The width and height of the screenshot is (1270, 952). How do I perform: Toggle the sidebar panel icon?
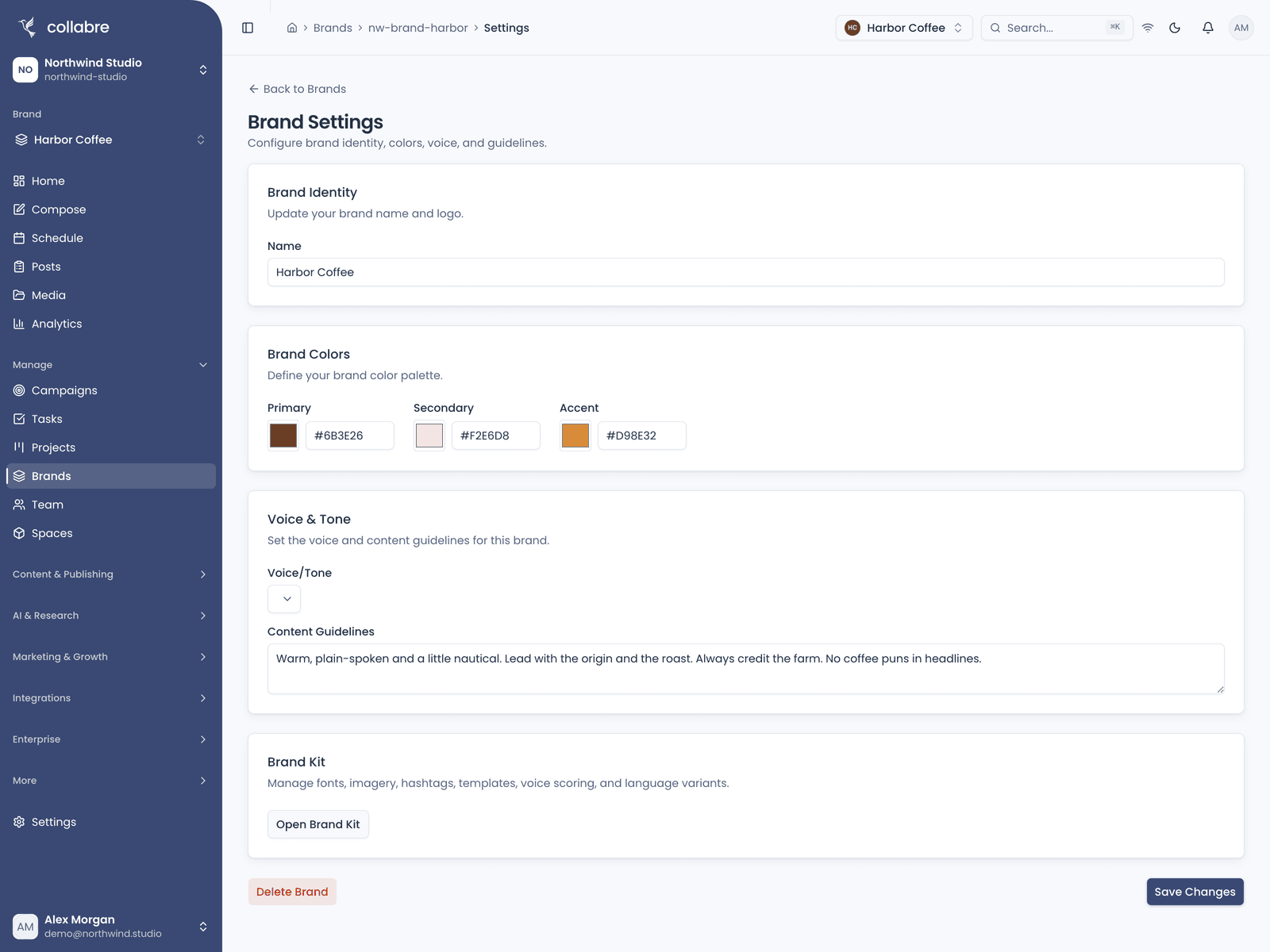coord(248,28)
